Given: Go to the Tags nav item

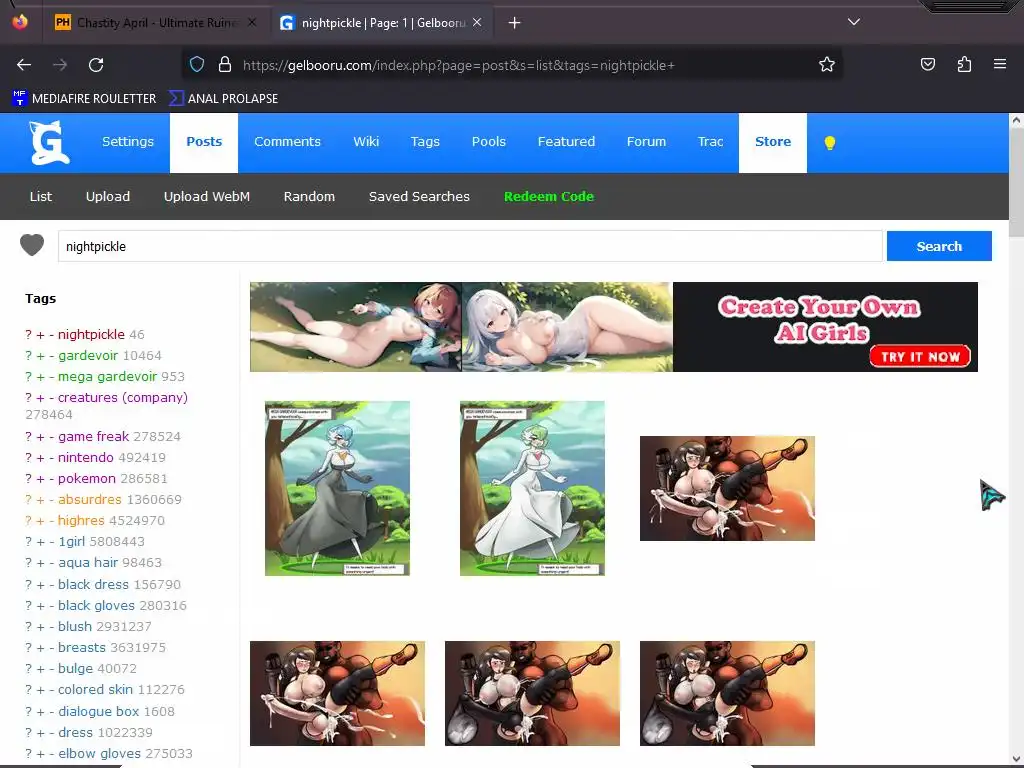Looking at the screenshot, I should (425, 142).
